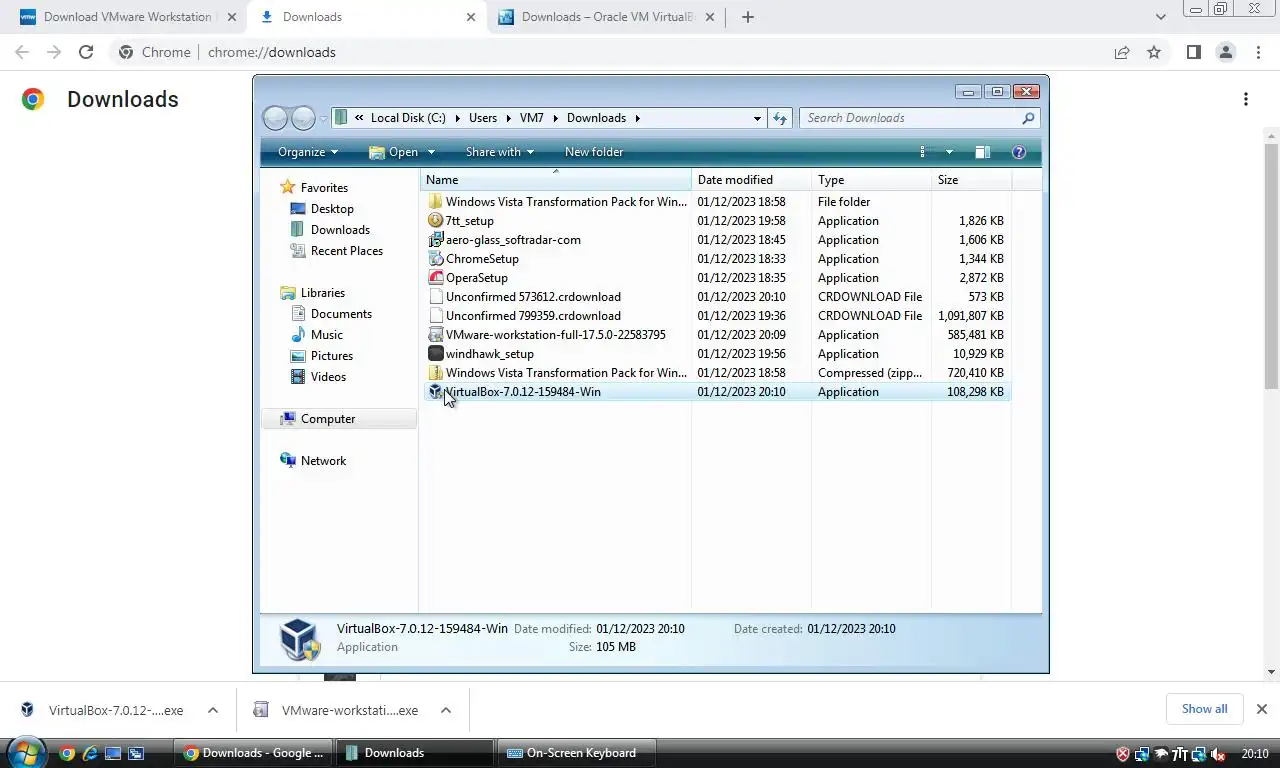Select Desktop in Favorites sidebar

(332, 209)
